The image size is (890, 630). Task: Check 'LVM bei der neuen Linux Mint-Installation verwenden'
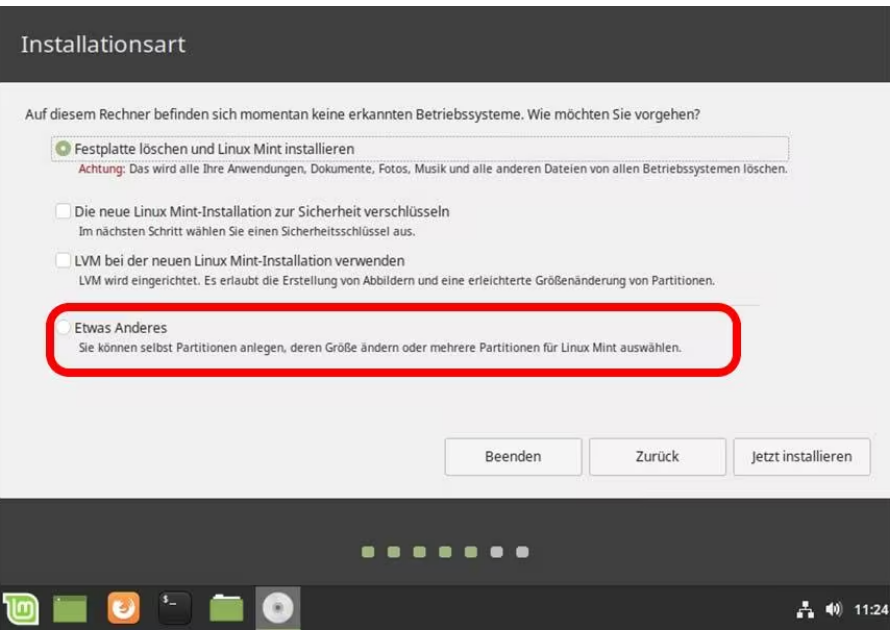[x=64, y=260]
